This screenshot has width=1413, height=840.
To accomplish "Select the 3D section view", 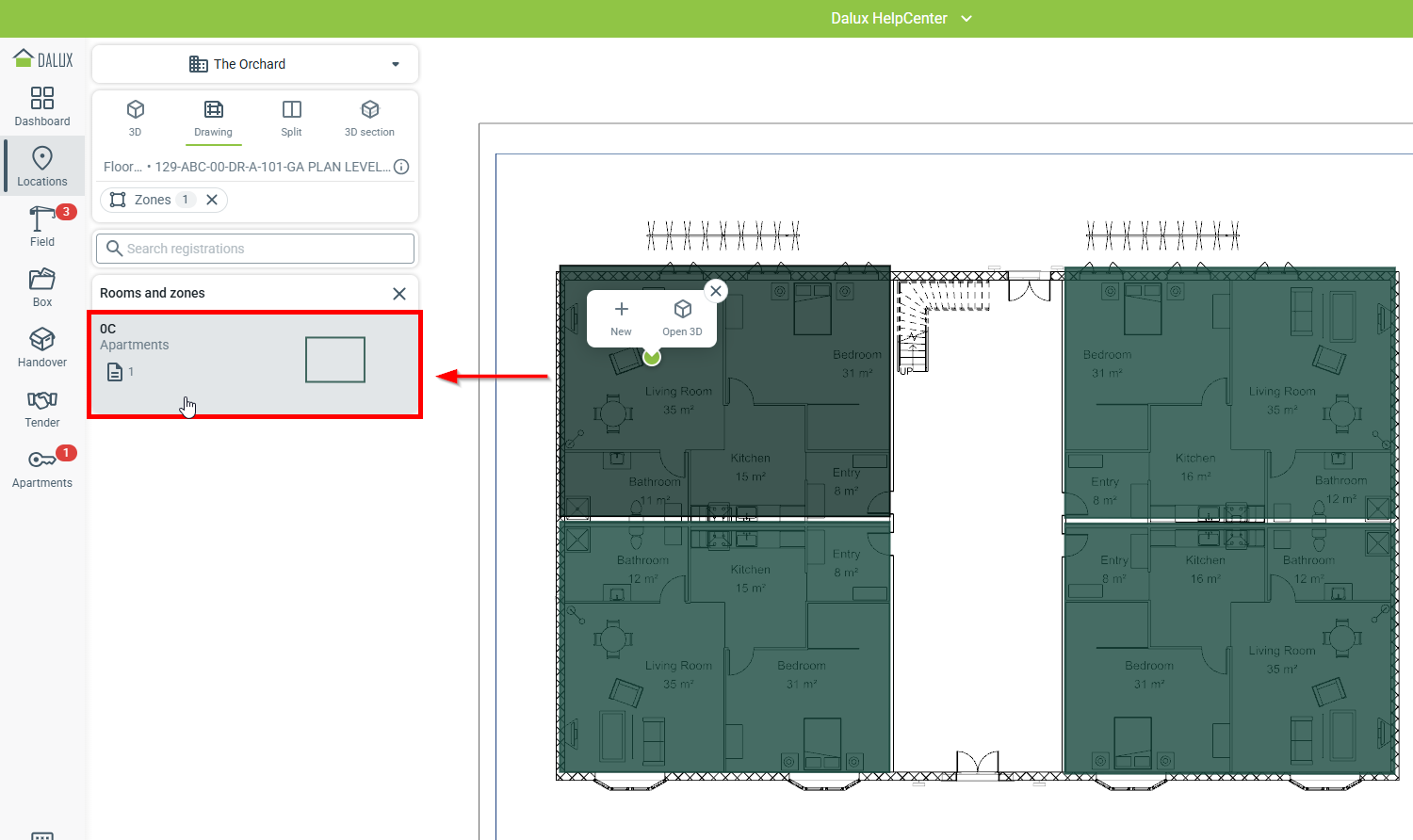I will tap(369, 118).
